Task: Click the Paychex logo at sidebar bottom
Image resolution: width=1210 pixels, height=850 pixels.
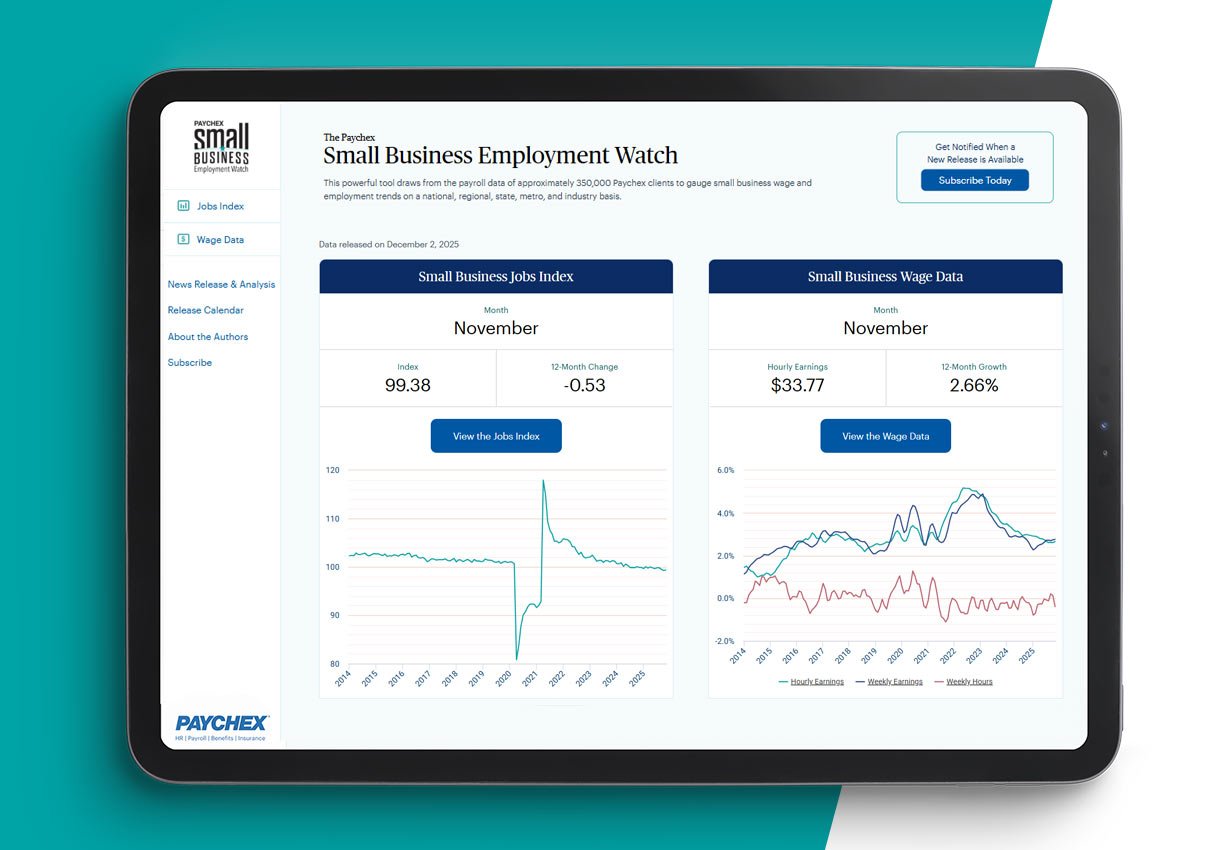Action: 220,723
